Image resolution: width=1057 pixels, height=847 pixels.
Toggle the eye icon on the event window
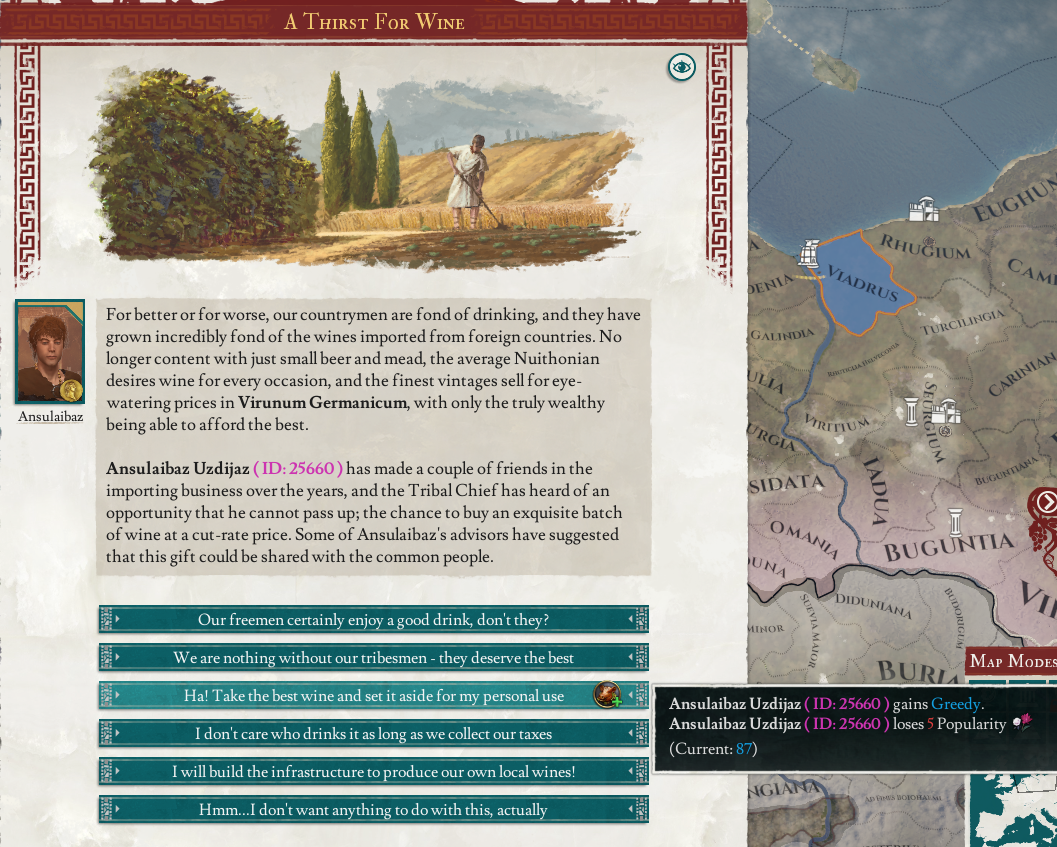(681, 67)
